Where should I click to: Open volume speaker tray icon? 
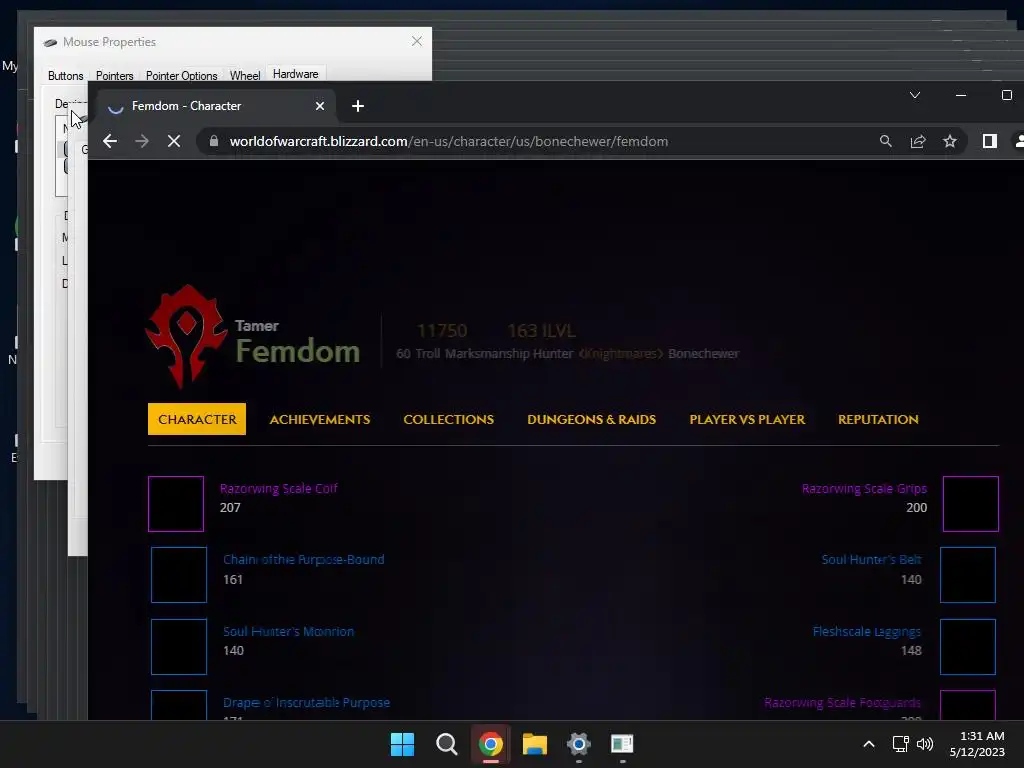(925, 744)
